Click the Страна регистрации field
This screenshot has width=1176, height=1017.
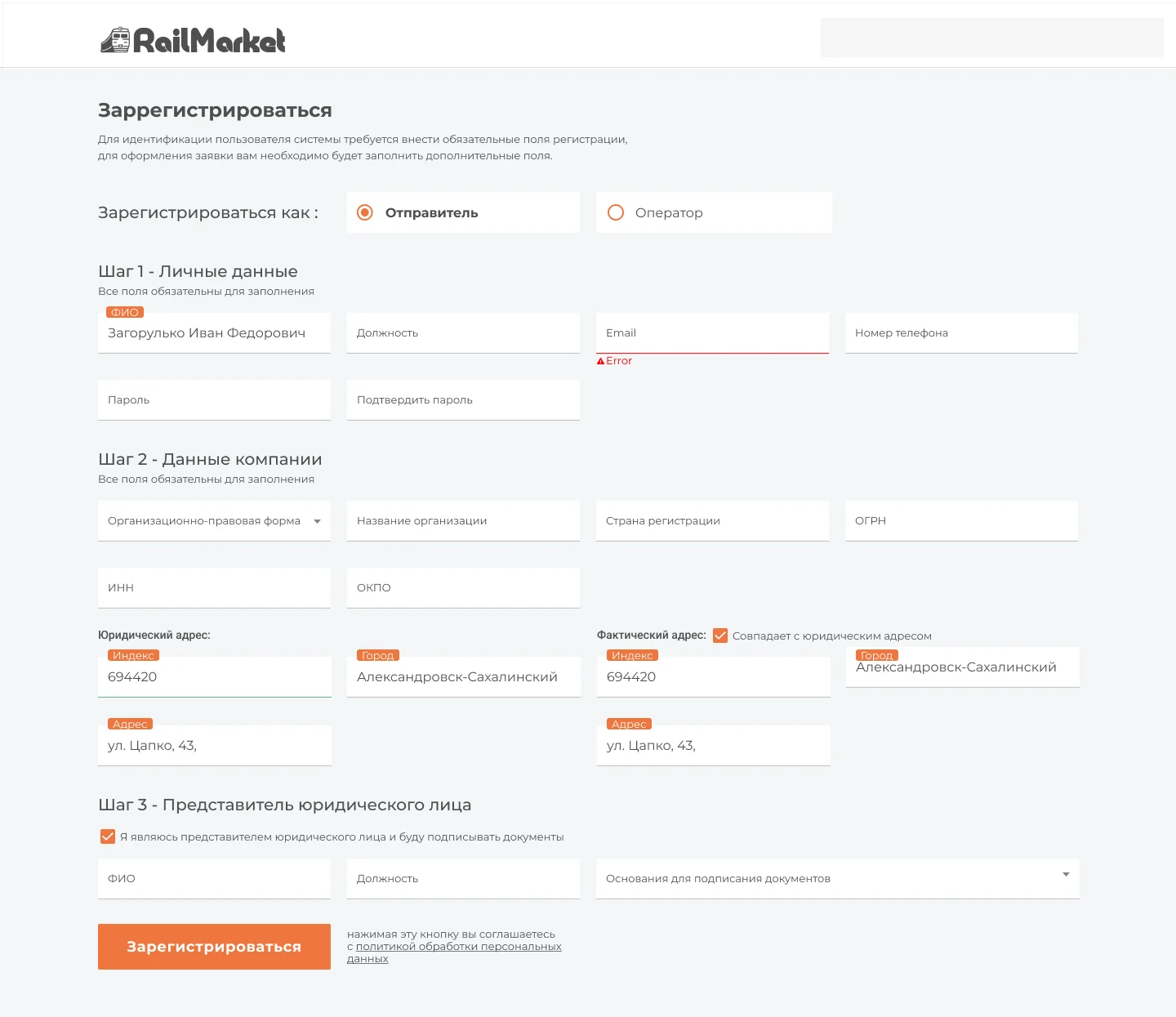click(712, 521)
